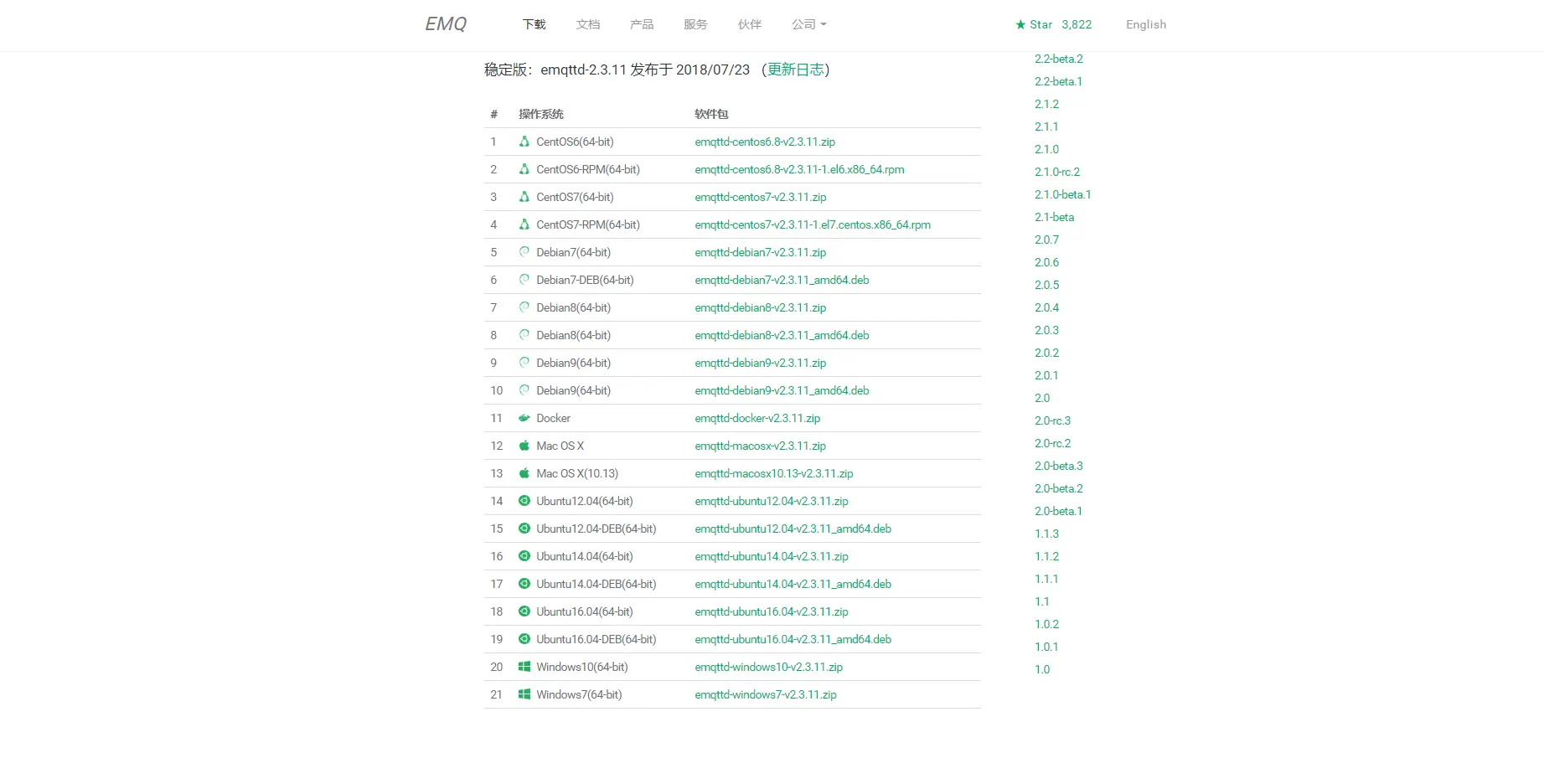Screen dimensions: 1544x784
Task: Open the 伙伴 navigation item
Action: 750,24
